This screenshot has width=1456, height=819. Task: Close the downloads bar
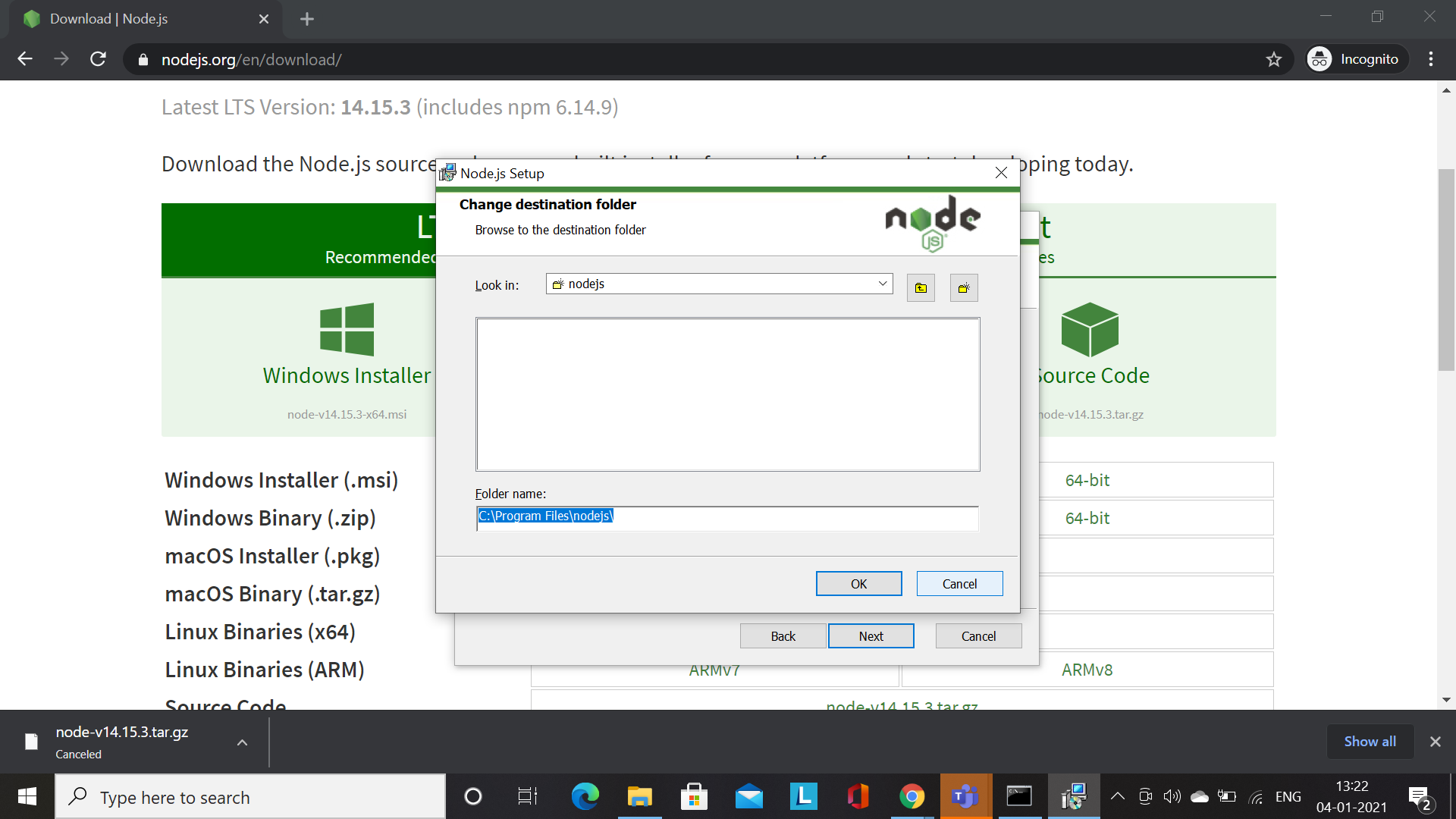coord(1435,742)
